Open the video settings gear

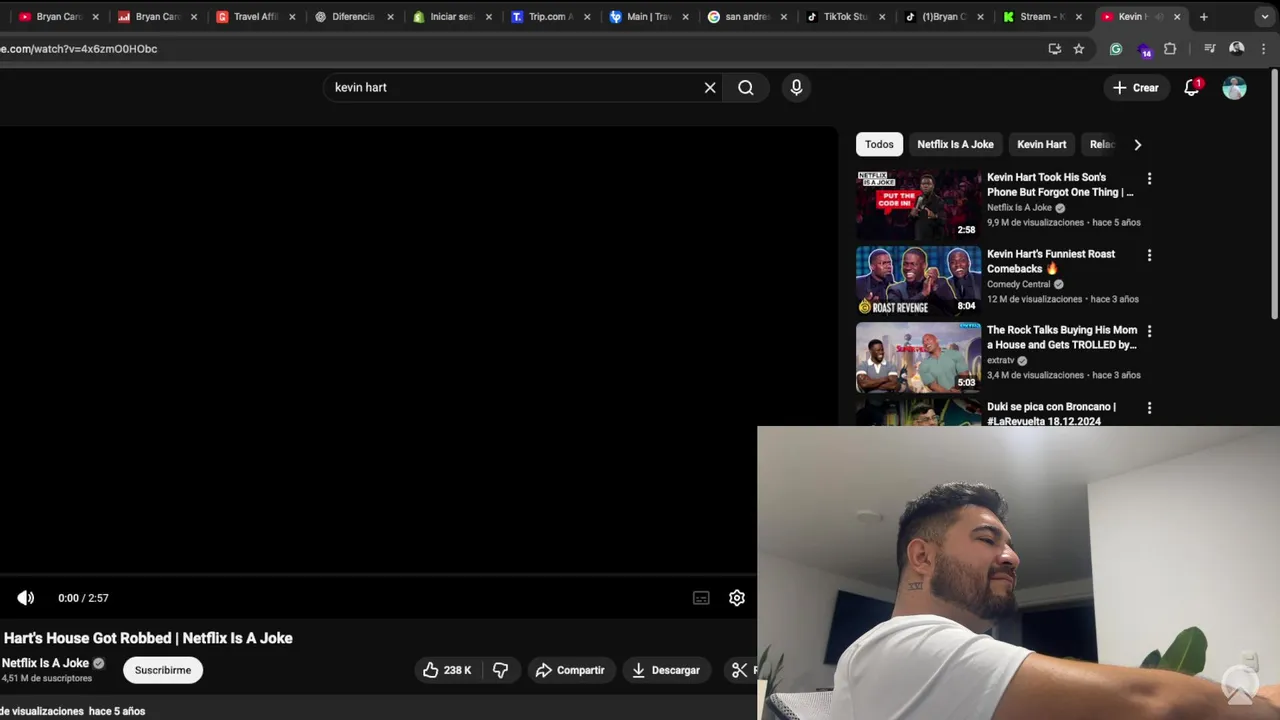(x=737, y=598)
